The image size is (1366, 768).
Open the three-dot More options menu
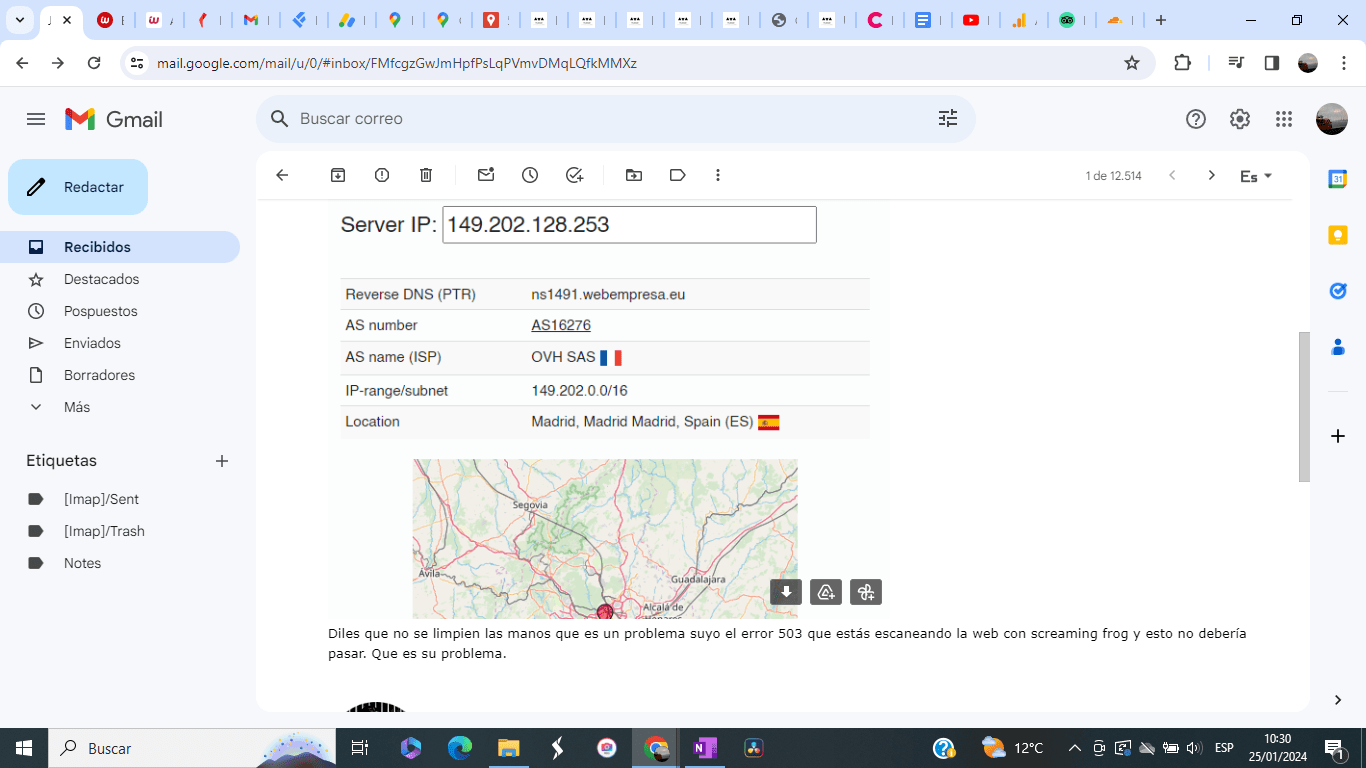(x=718, y=175)
